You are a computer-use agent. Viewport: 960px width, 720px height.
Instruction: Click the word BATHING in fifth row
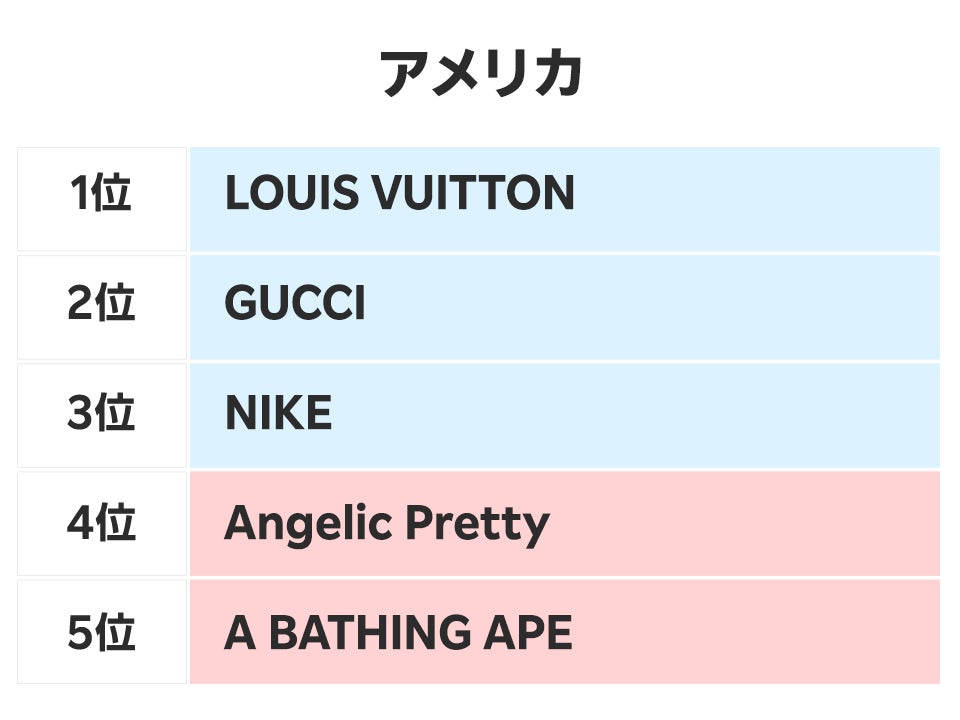point(366,634)
